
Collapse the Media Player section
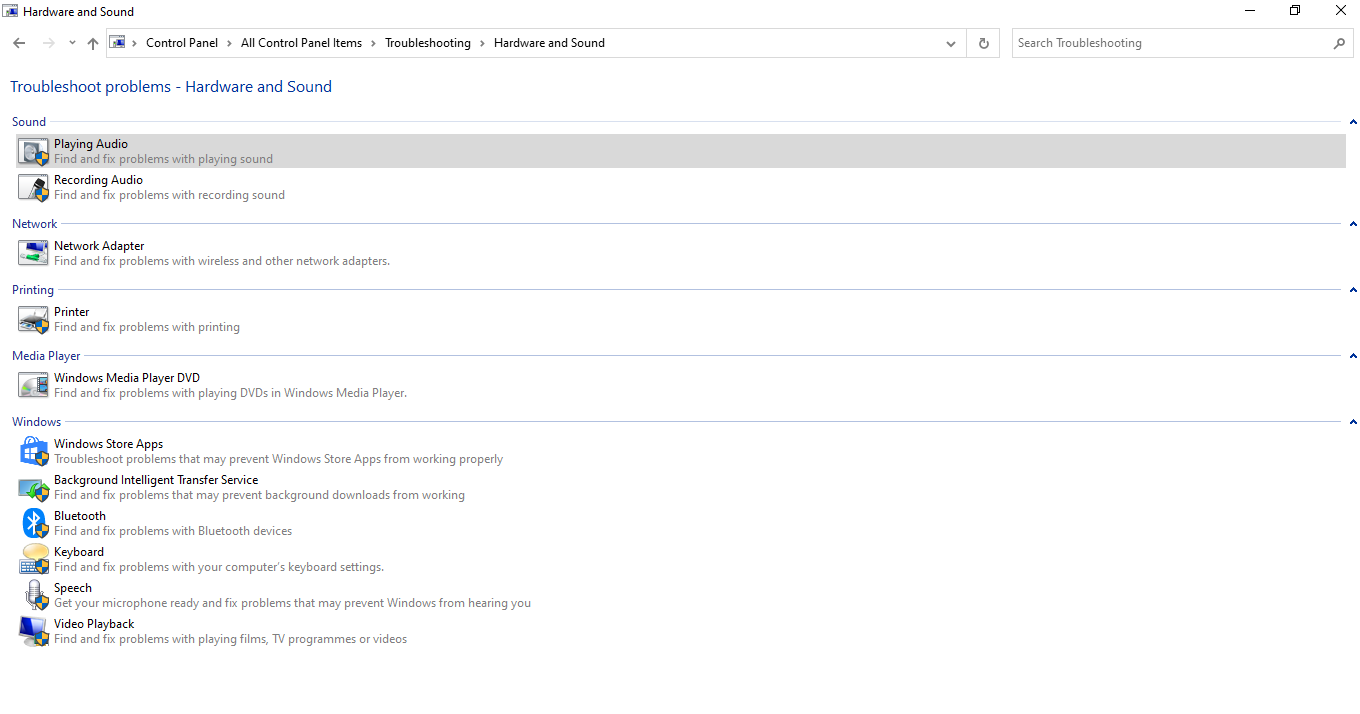[1352, 356]
